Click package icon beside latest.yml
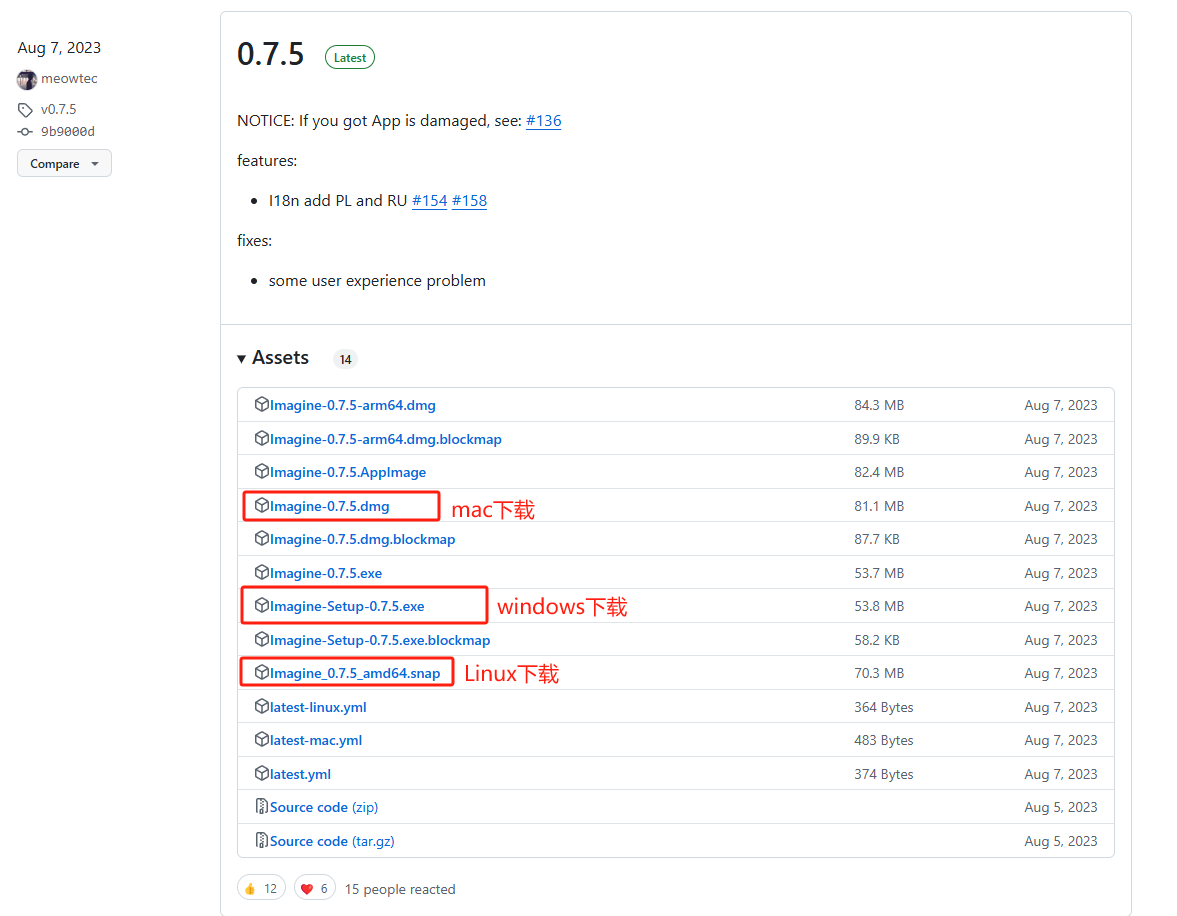1177x916 pixels. 261,773
